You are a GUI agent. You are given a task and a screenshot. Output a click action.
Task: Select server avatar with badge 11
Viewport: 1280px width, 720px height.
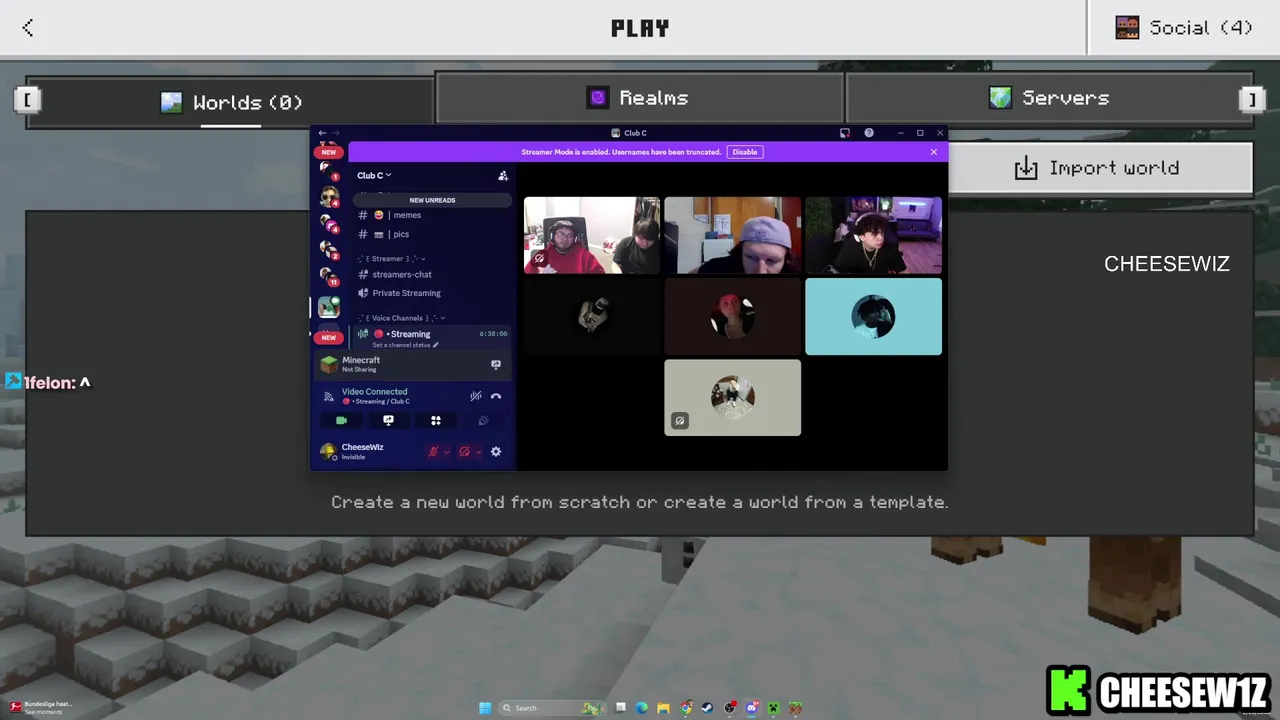pyautogui.click(x=328, y=276)
